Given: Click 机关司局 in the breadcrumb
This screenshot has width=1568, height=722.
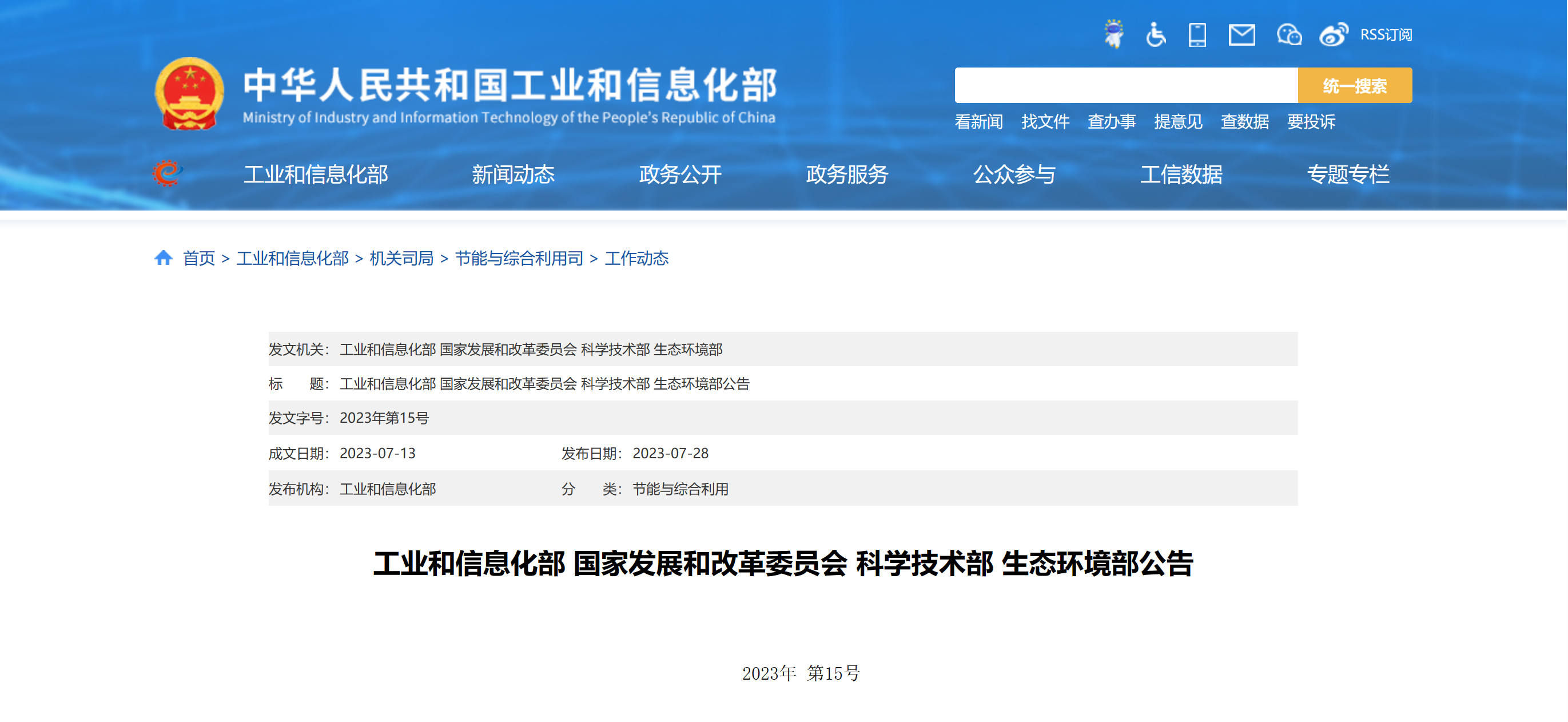Looking at the screenshot, I should tap(402, 259).
